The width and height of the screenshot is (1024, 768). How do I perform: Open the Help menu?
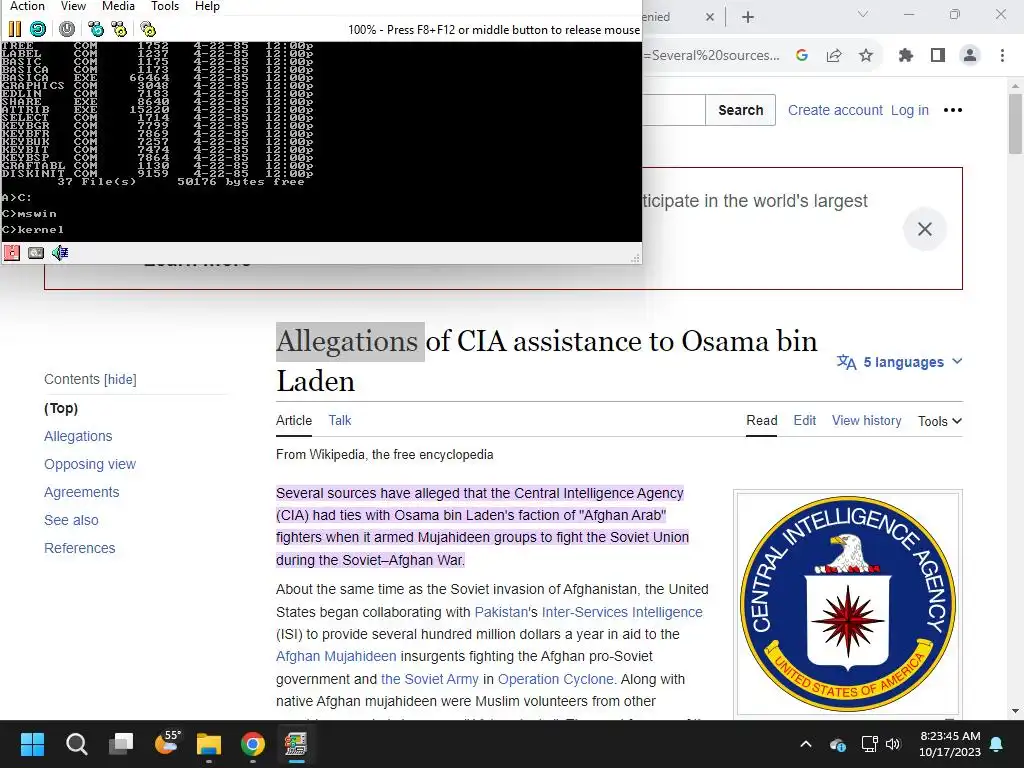tap(207, 6)
